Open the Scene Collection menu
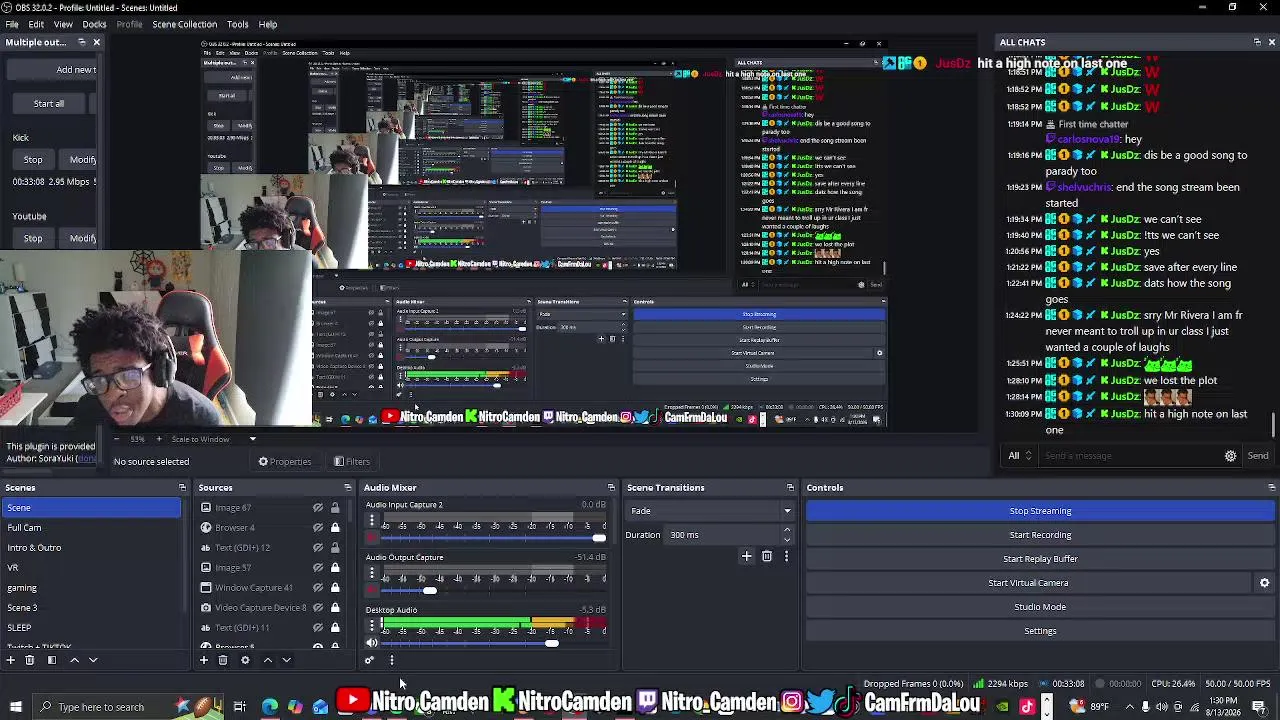The height and width of the screenshot is (720, 1280). point(184,24)
